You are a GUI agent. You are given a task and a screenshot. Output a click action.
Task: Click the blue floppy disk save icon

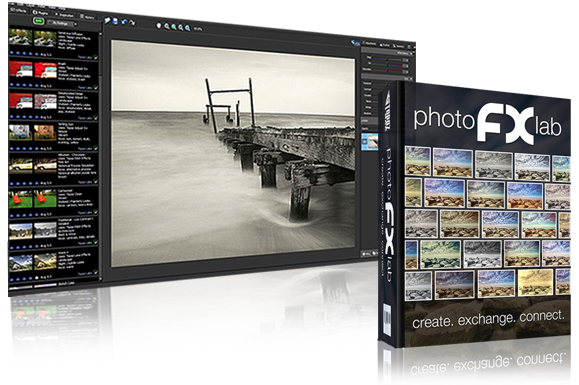point(115,21)
